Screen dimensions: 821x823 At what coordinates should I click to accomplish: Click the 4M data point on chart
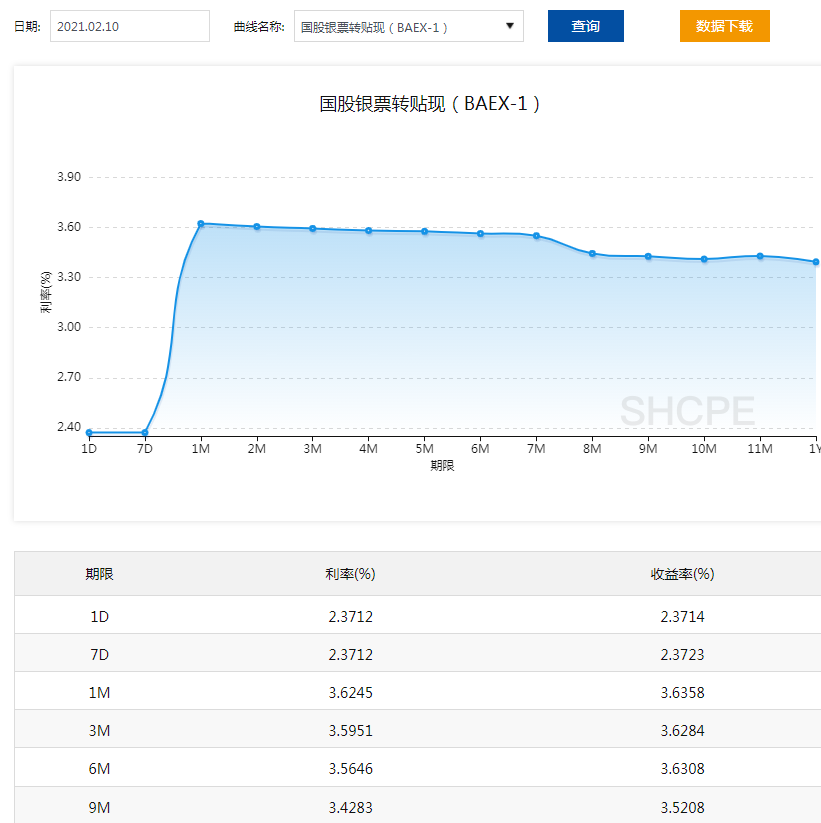click(x=369, y=230)
